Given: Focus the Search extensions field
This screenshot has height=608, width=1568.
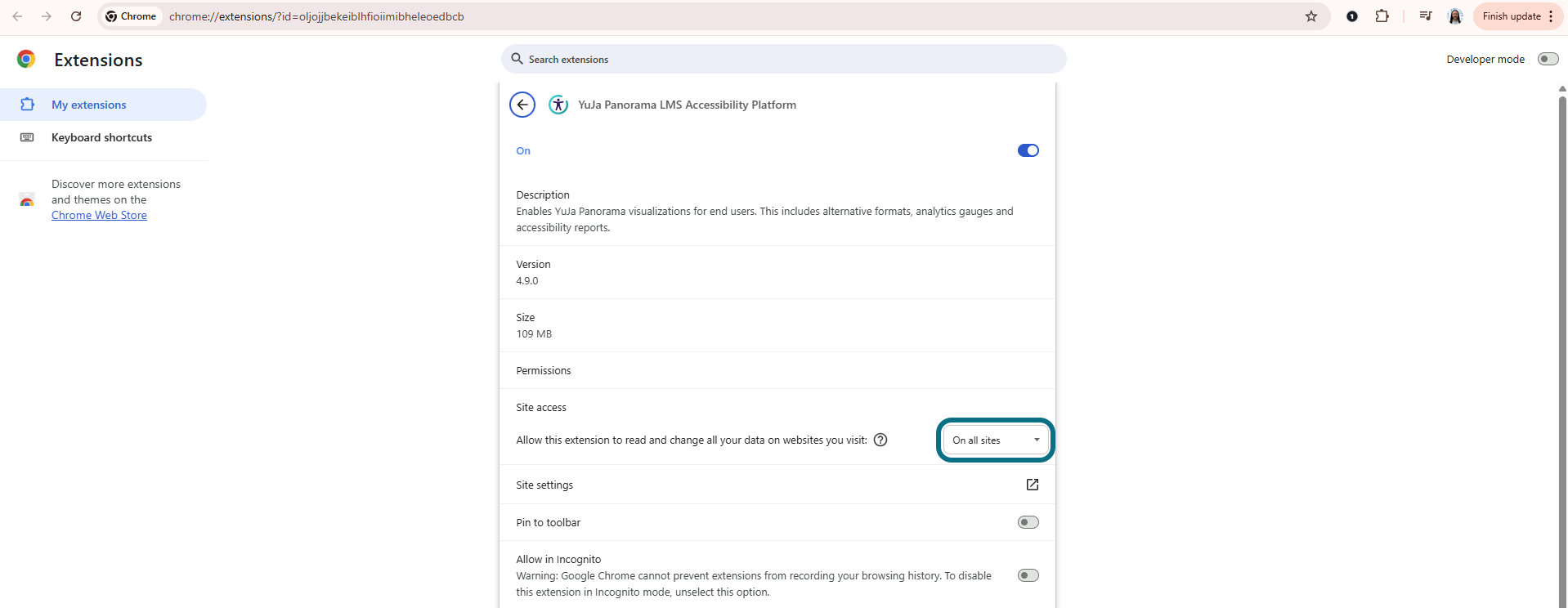Looking at the screenshot, I should coord(784,59).
